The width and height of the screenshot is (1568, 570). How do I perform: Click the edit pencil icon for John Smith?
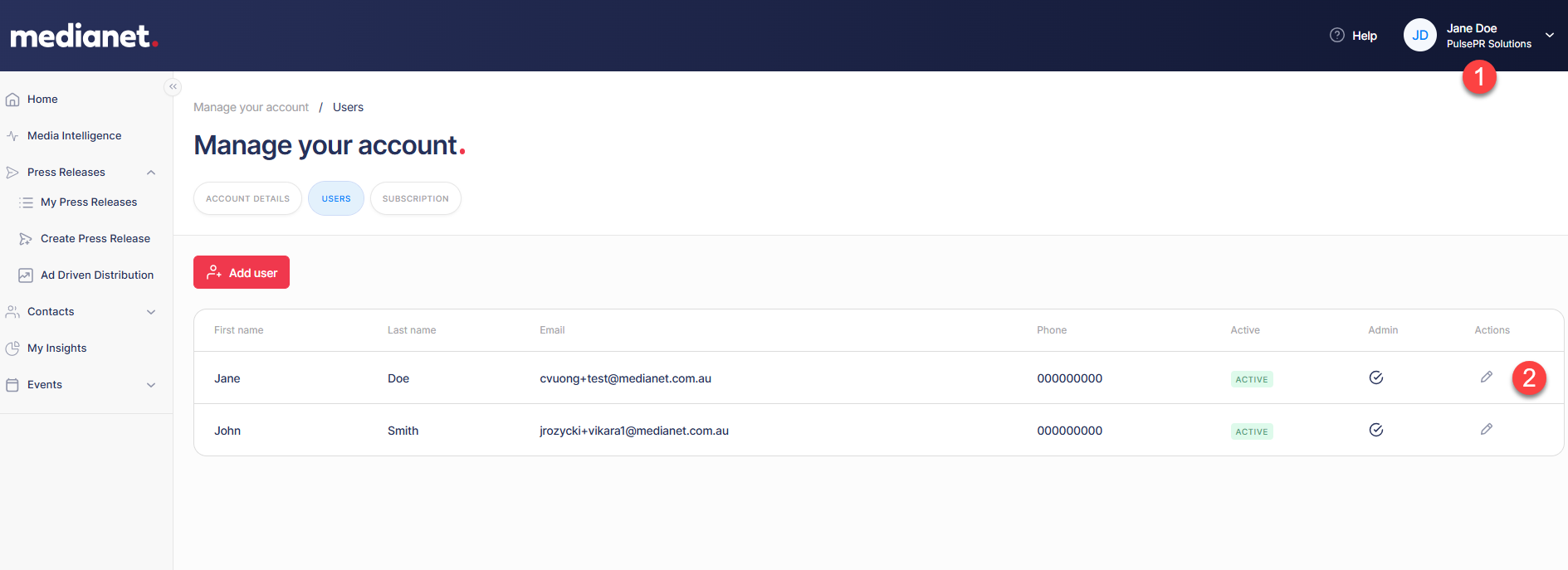click(x=1486, y=430)
